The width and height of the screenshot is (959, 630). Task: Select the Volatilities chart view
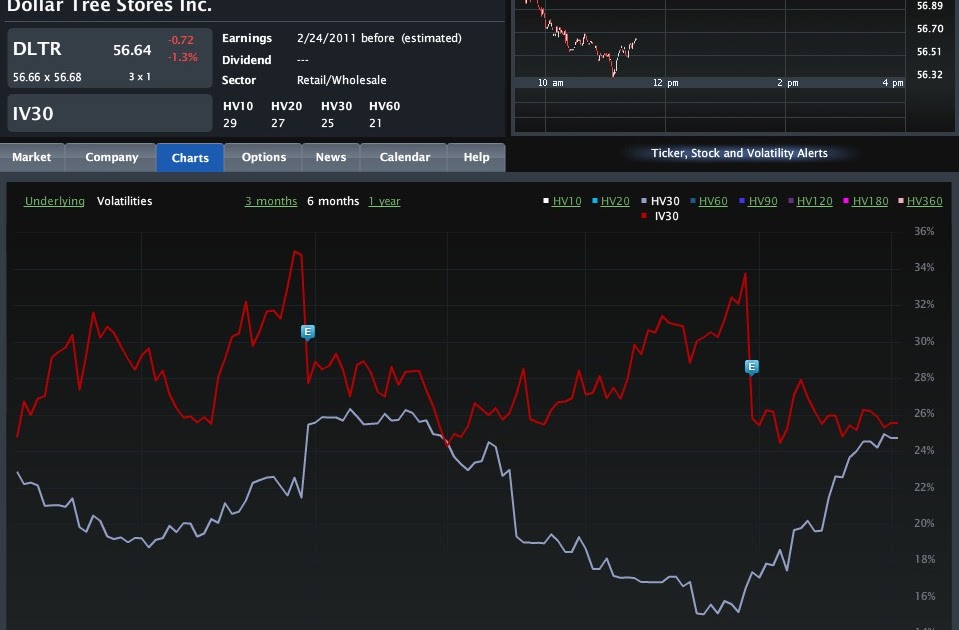(125, 201)
